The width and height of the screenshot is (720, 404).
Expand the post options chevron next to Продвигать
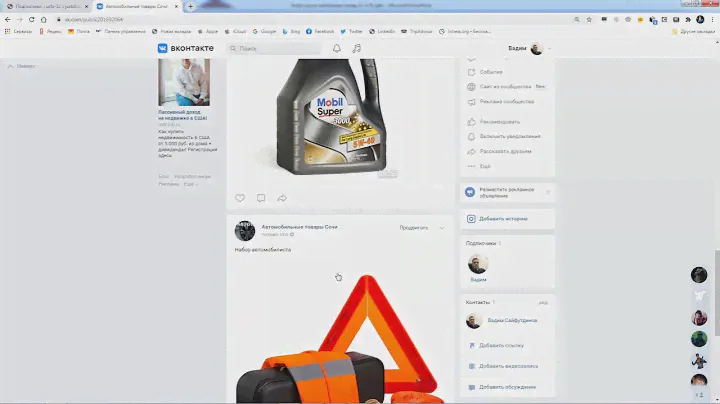(442, 228)
